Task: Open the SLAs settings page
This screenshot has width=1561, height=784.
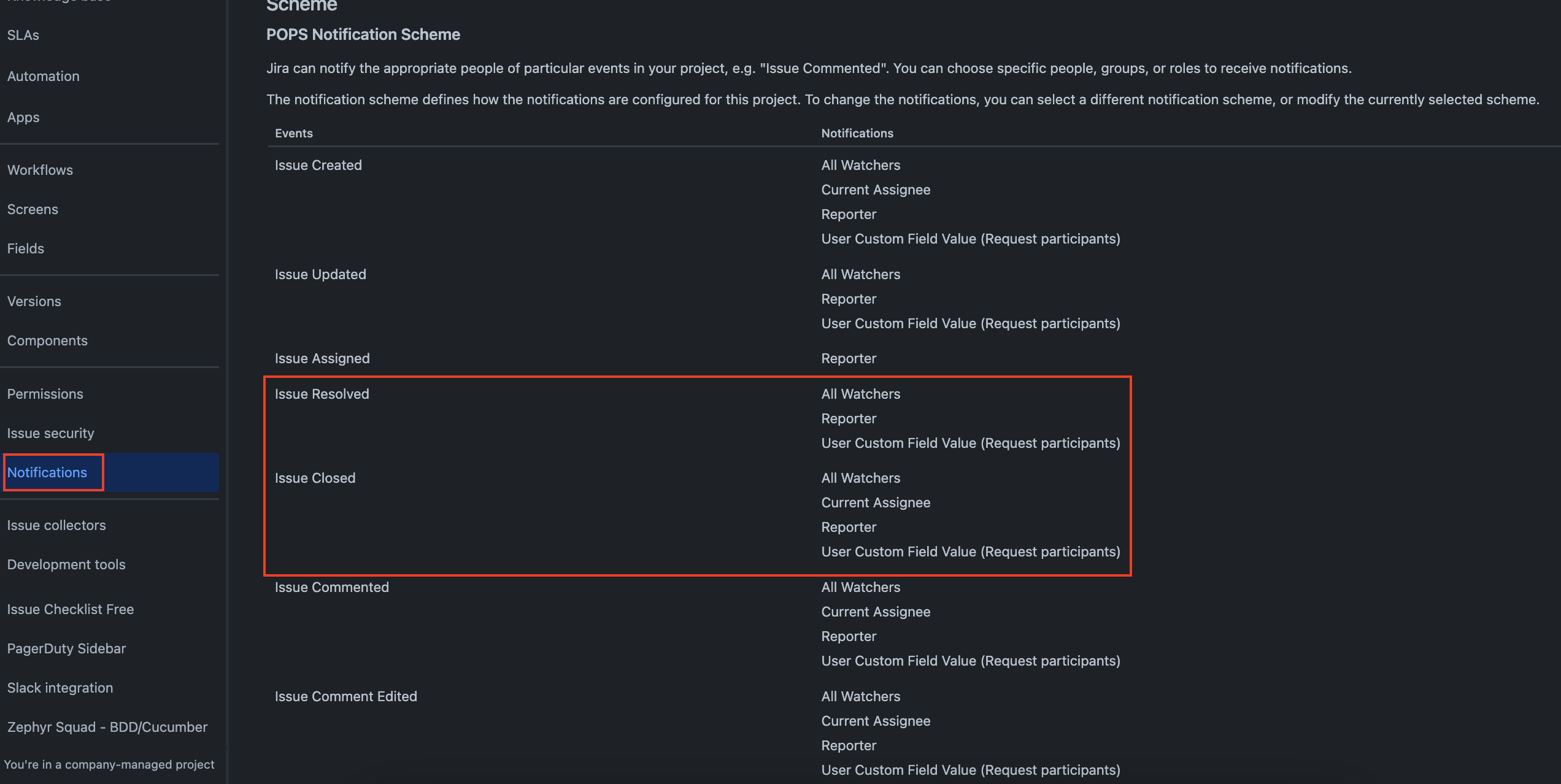Action: click(23, 35)
